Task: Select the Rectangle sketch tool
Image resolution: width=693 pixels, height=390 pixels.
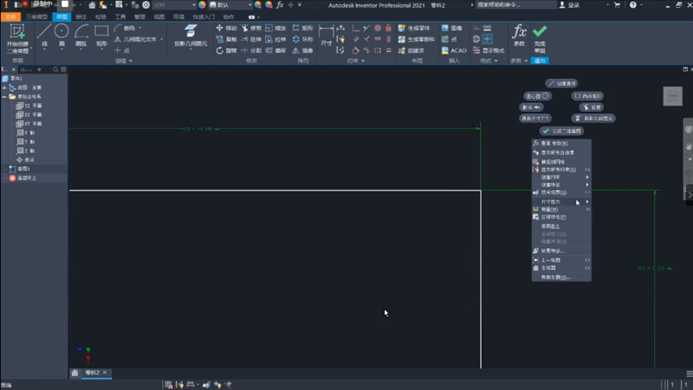Action: pyautogui.click(x=102, y=36)
